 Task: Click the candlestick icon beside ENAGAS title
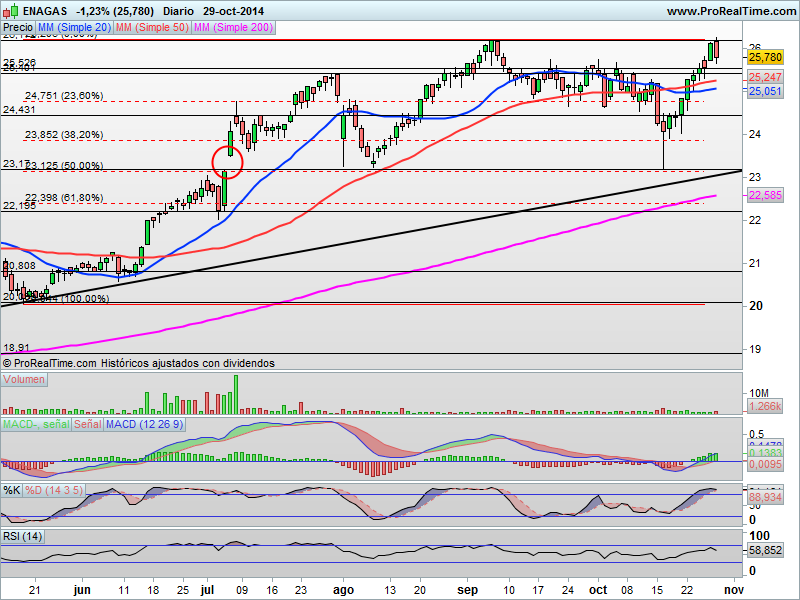click(11, 11)
